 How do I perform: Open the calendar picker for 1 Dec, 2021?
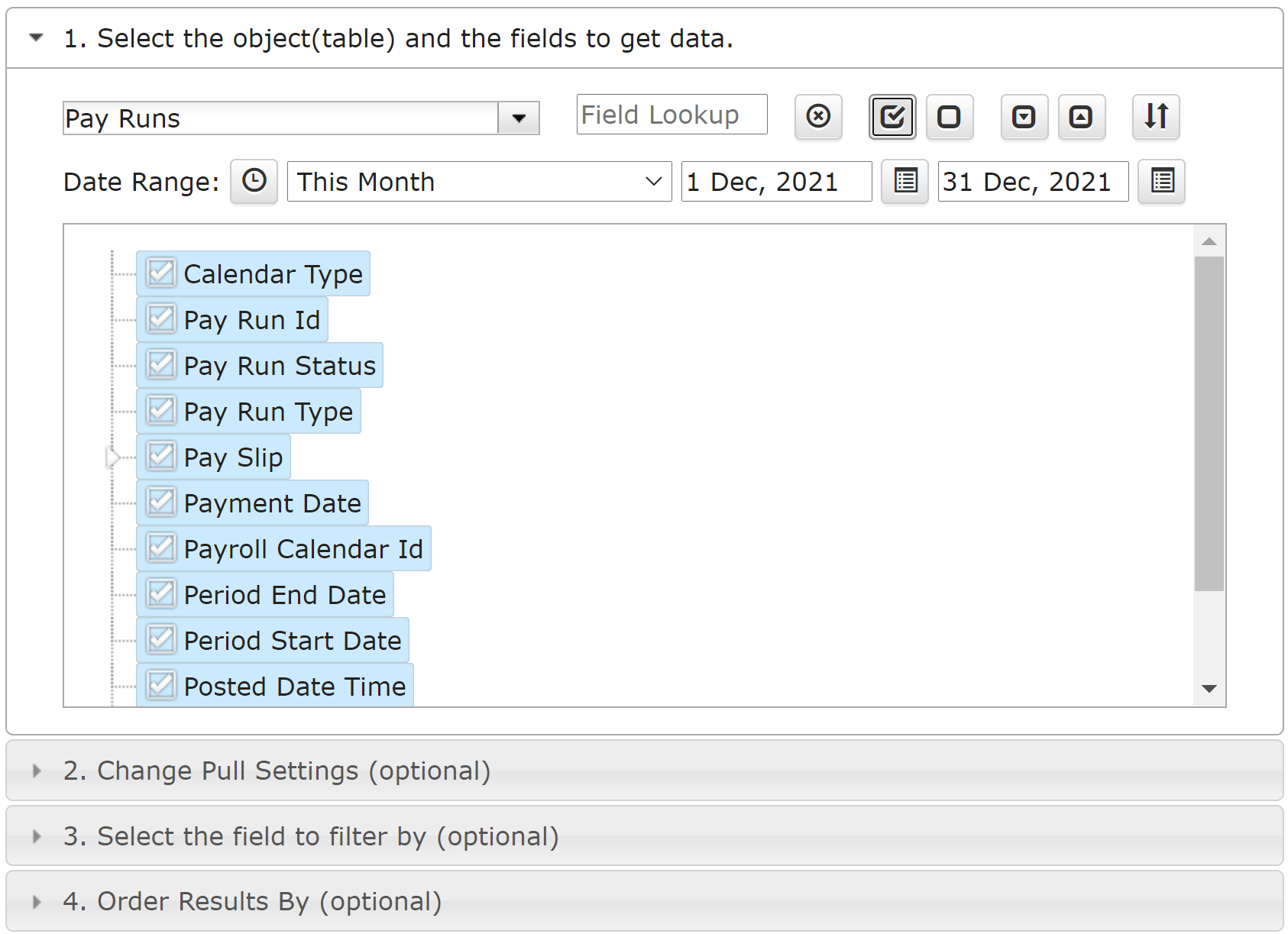pyautogui.click(x=905, y=182)
